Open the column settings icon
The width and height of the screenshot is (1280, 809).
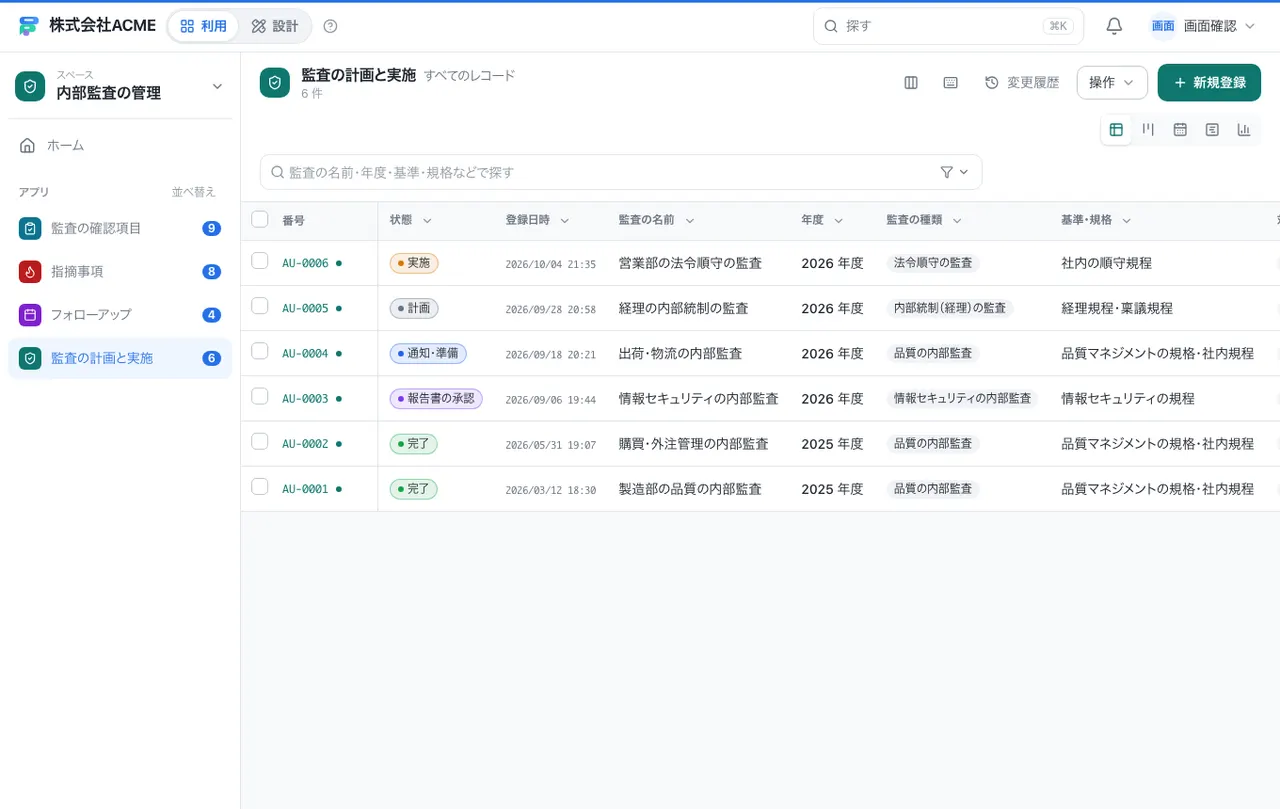911,83
